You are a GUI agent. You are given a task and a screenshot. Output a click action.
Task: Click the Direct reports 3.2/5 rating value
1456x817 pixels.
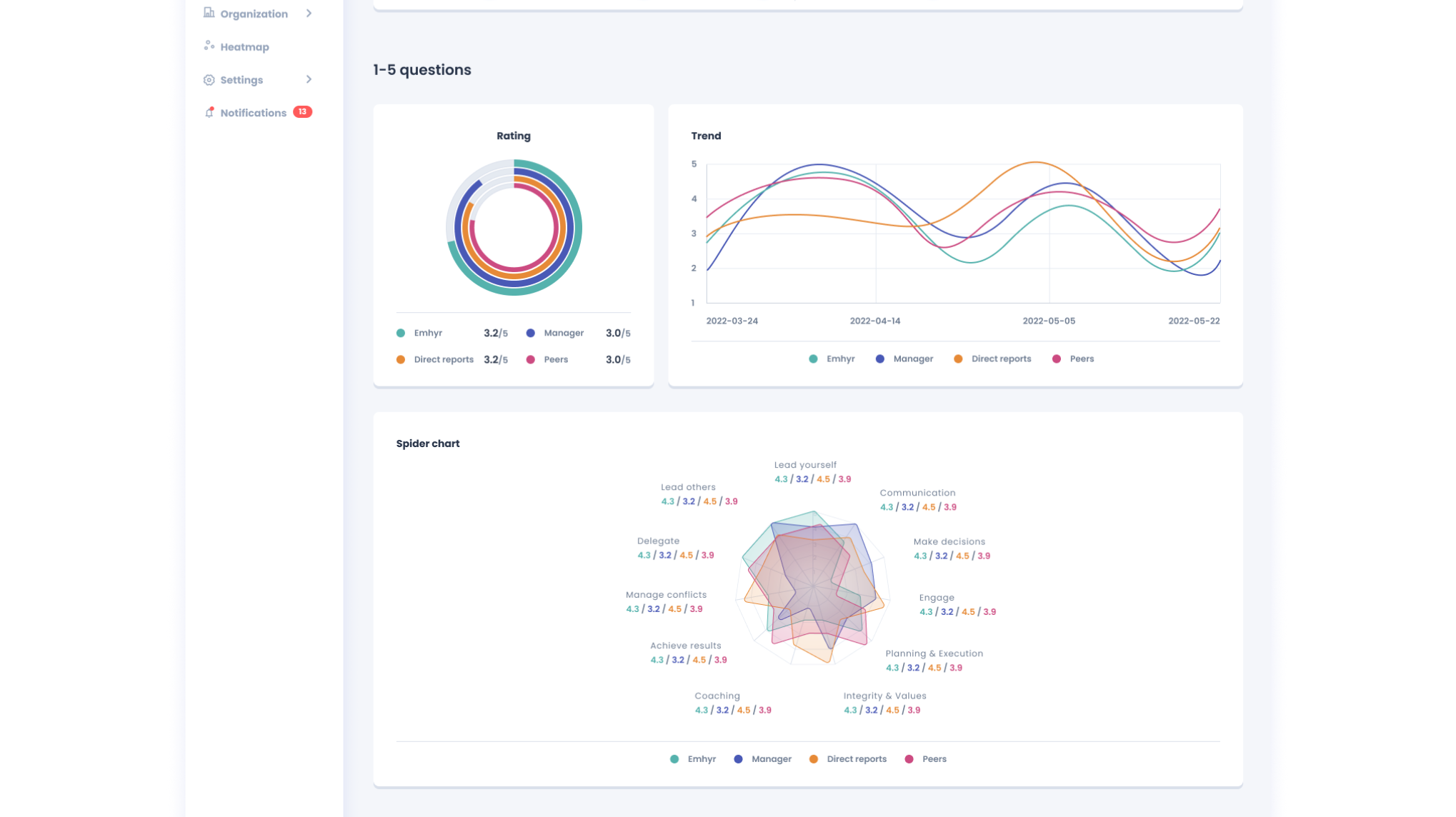tap(496, 360)
